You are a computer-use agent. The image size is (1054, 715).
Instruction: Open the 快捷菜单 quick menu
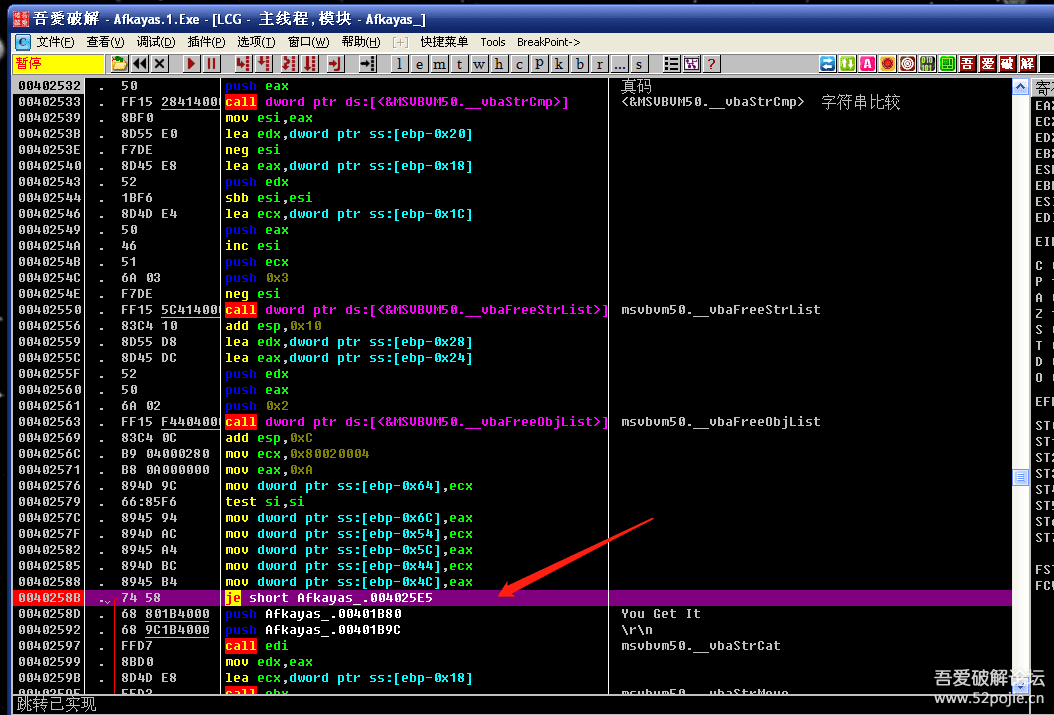(444, 42)
